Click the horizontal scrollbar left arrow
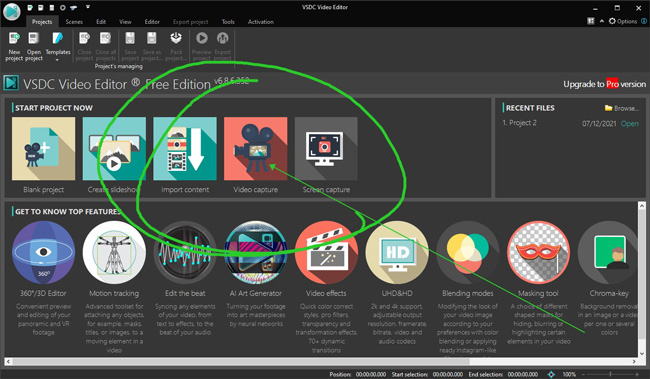The image size is (650, 379). point(9,362)
